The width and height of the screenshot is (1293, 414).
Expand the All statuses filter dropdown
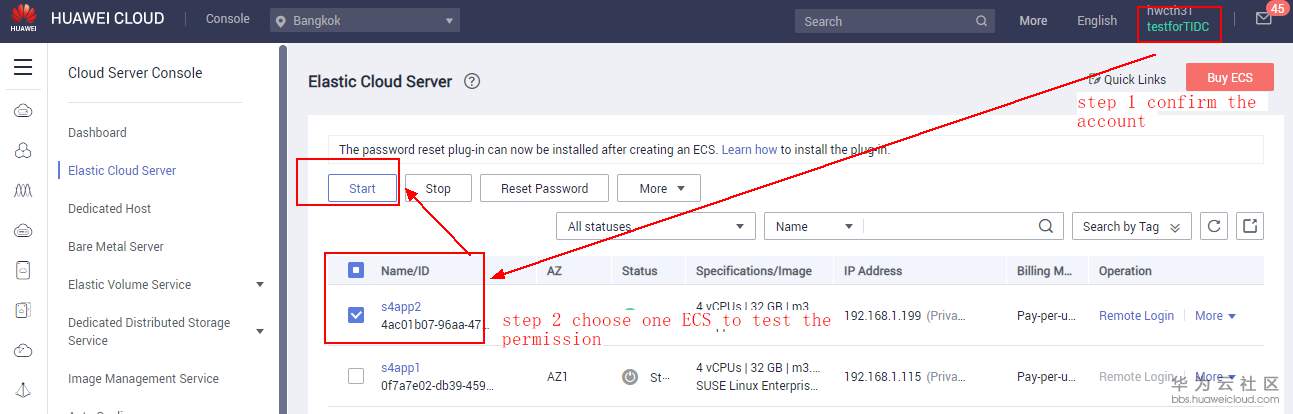[x=656, y=226]
